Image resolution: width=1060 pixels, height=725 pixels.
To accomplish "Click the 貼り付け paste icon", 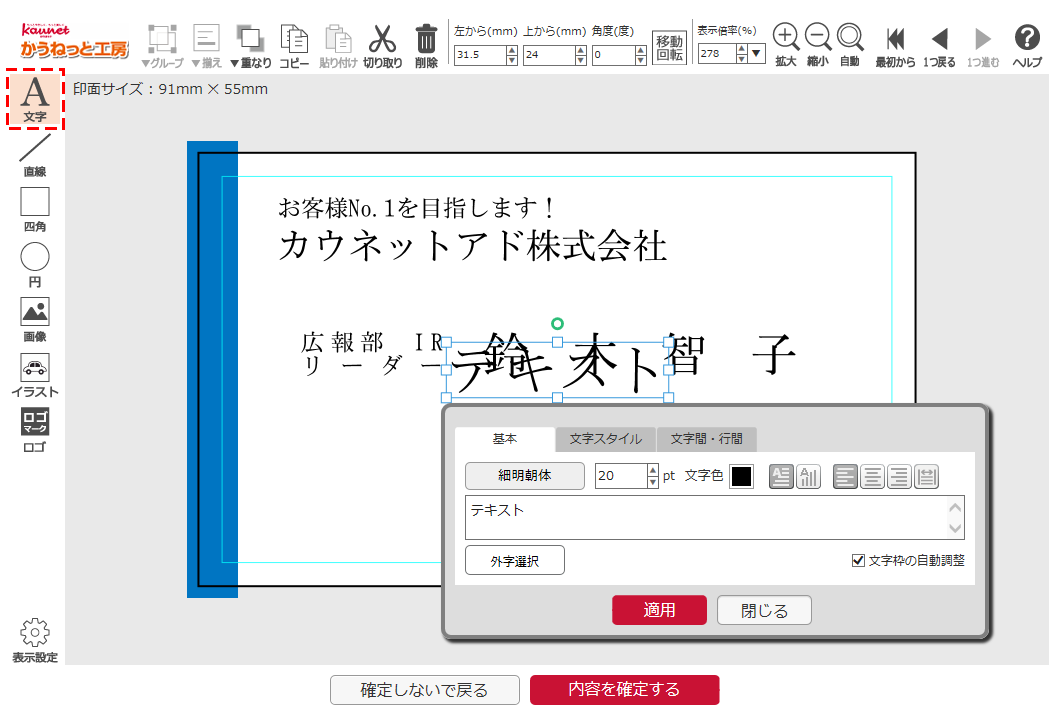I will (338, 46).
